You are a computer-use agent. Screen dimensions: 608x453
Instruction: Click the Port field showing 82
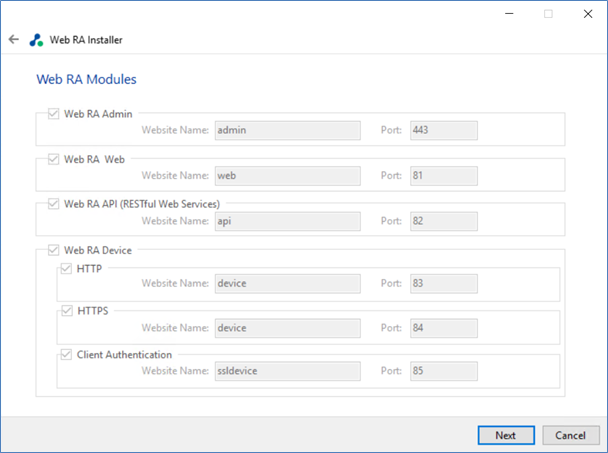[444, 221]
